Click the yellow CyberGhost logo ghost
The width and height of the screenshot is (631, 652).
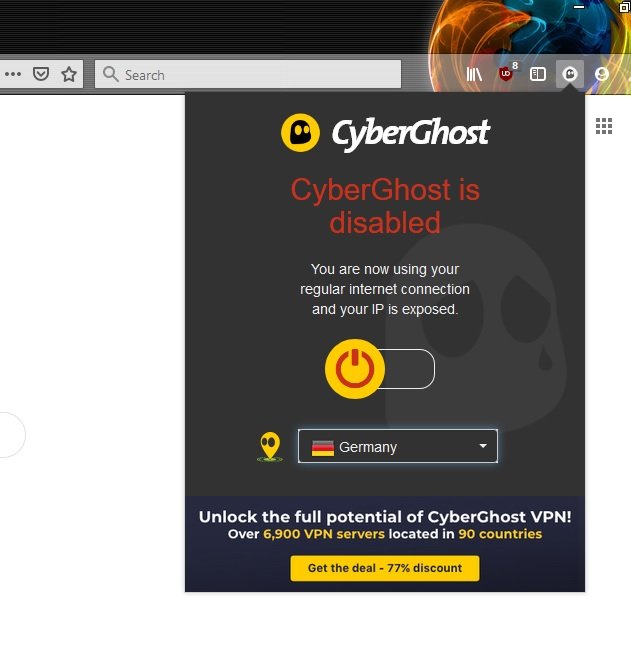[300, 133]
